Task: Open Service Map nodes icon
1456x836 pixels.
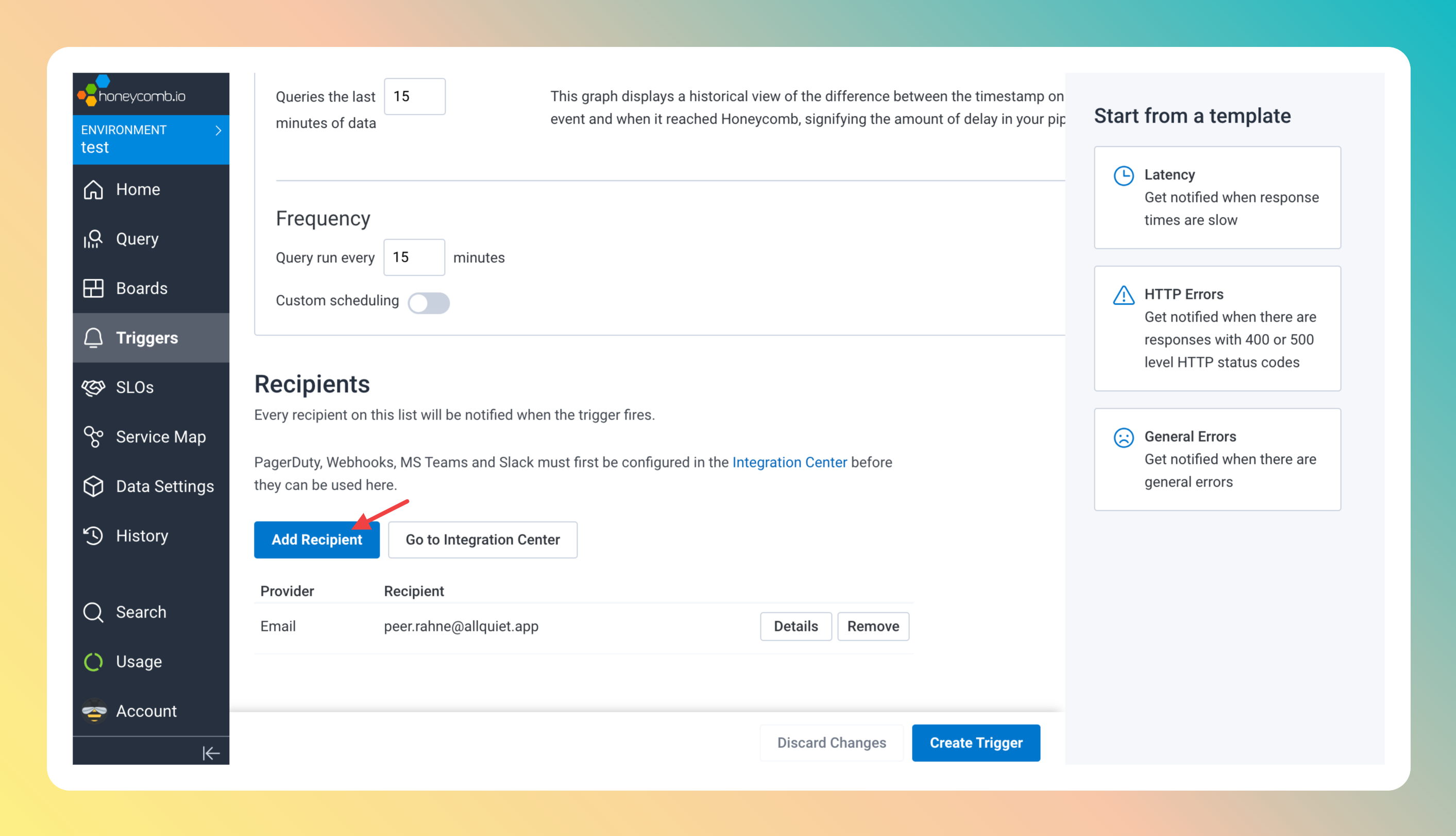Action: coord(94,437)
